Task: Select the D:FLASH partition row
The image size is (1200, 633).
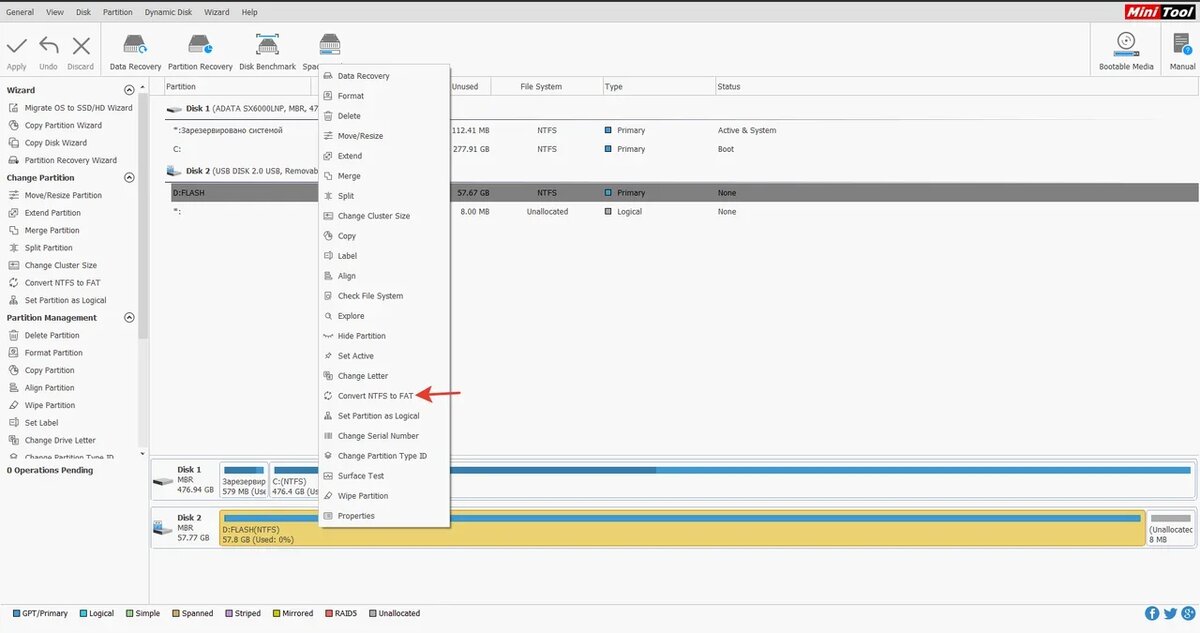Action: pos(682,193)
